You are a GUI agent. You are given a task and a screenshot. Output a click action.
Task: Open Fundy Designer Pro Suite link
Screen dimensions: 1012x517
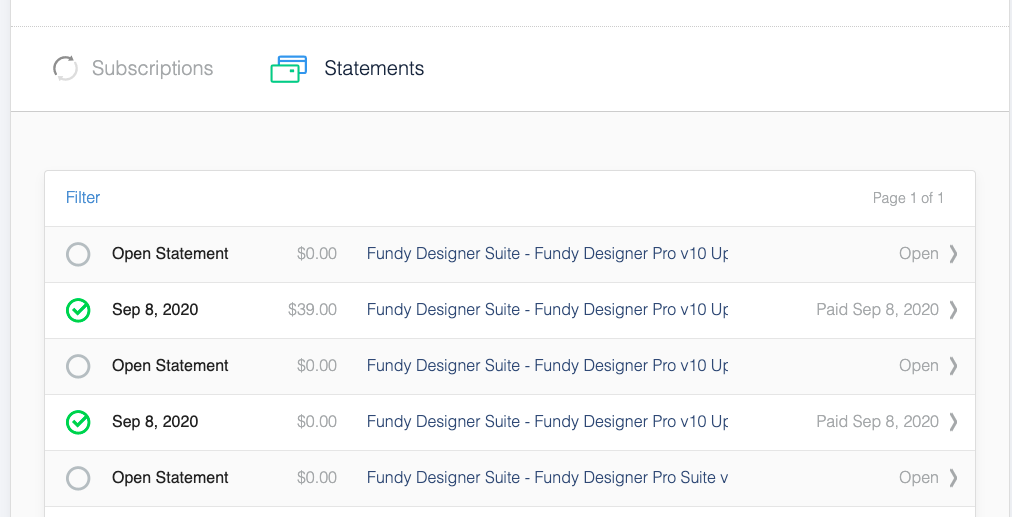(x=547, y=478)
